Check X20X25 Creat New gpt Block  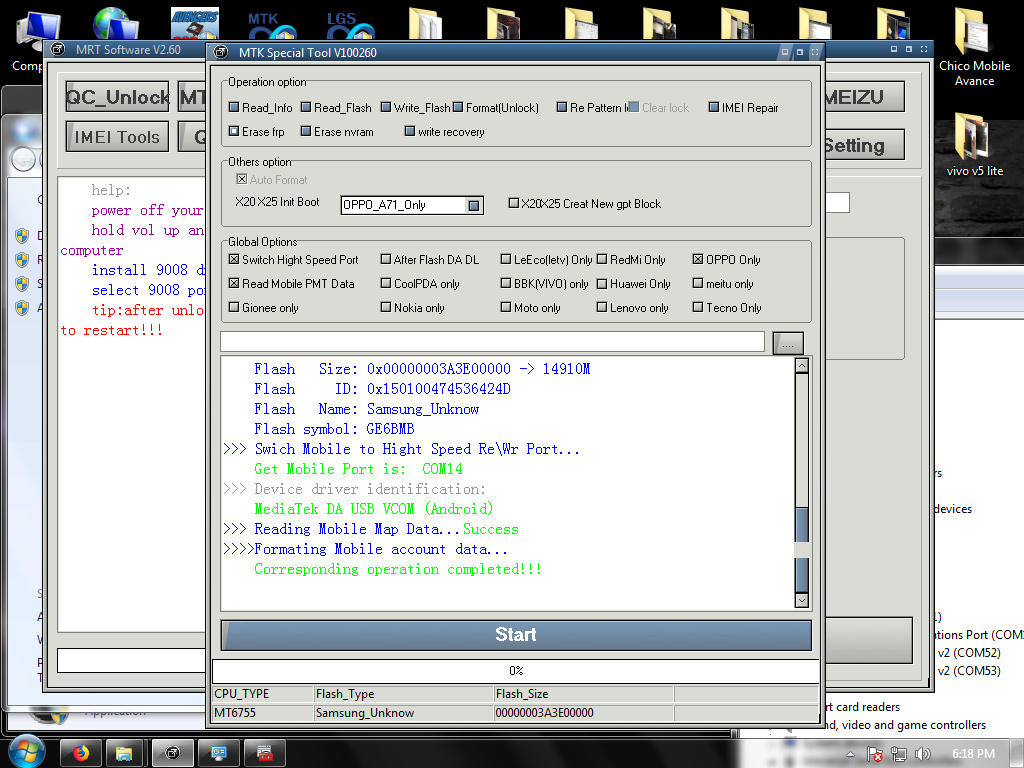coord(513,203)
